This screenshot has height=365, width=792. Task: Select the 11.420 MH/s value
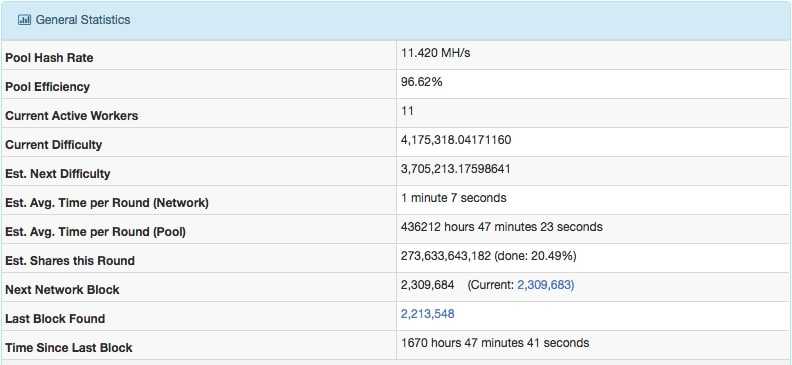click(x=435, y=53)
